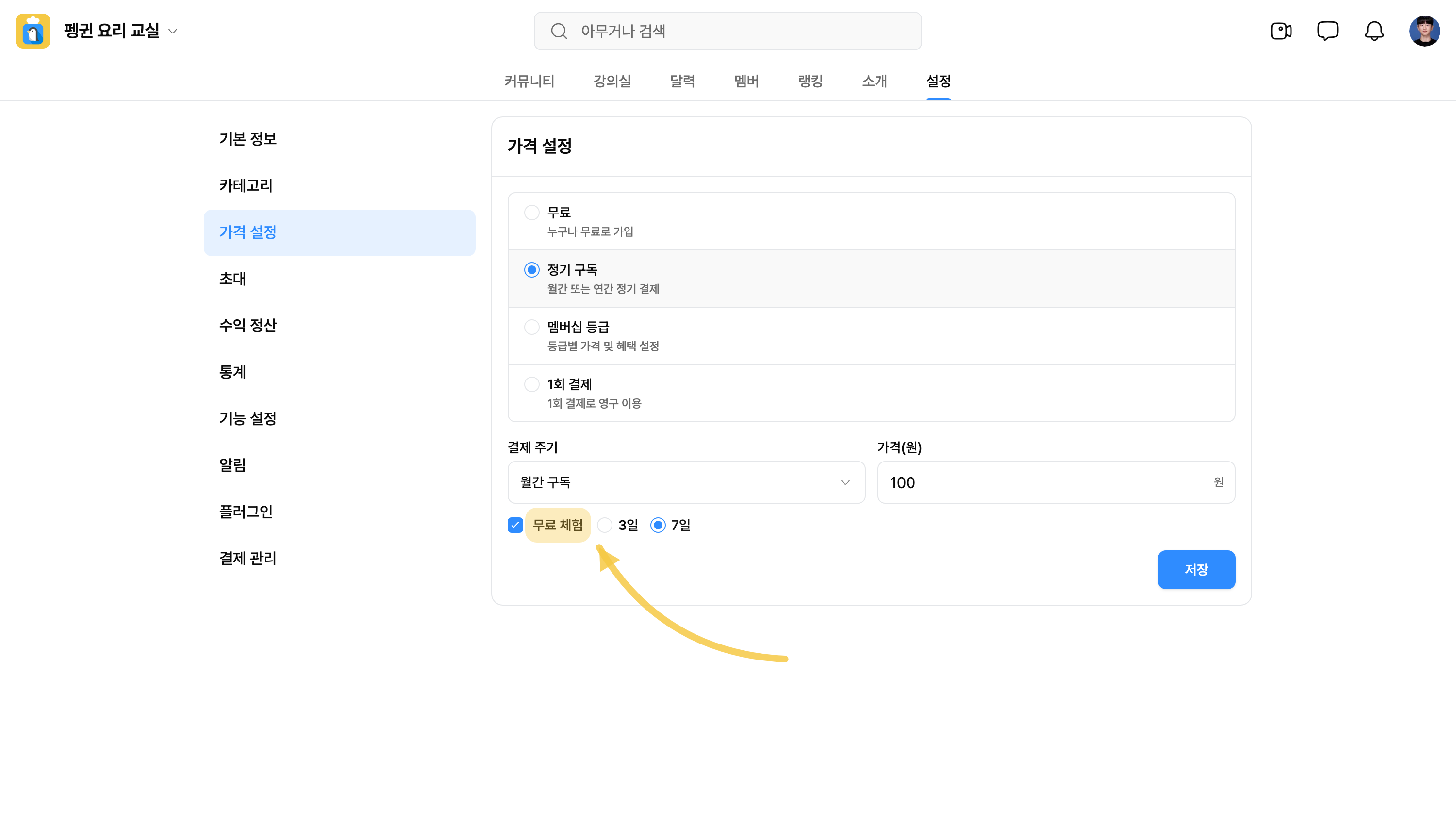Viewport: 1456px width, 825px height.
Task: Open notifications bell icon
Action: (1374, 31)
